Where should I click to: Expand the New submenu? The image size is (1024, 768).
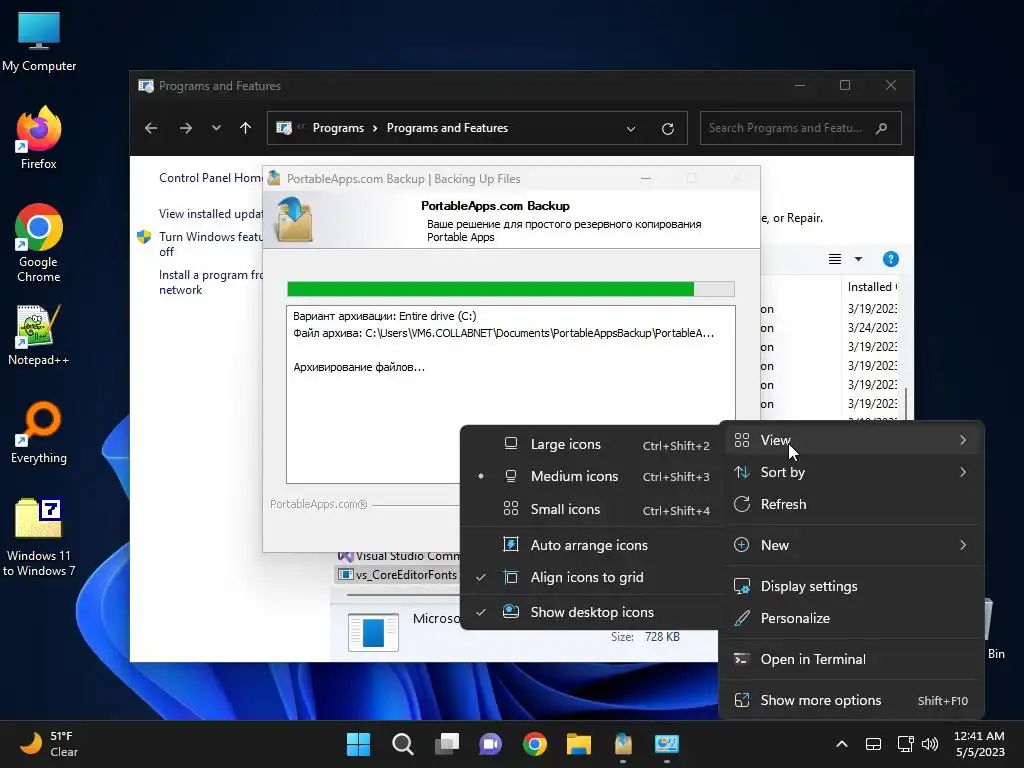click(852, 545)
